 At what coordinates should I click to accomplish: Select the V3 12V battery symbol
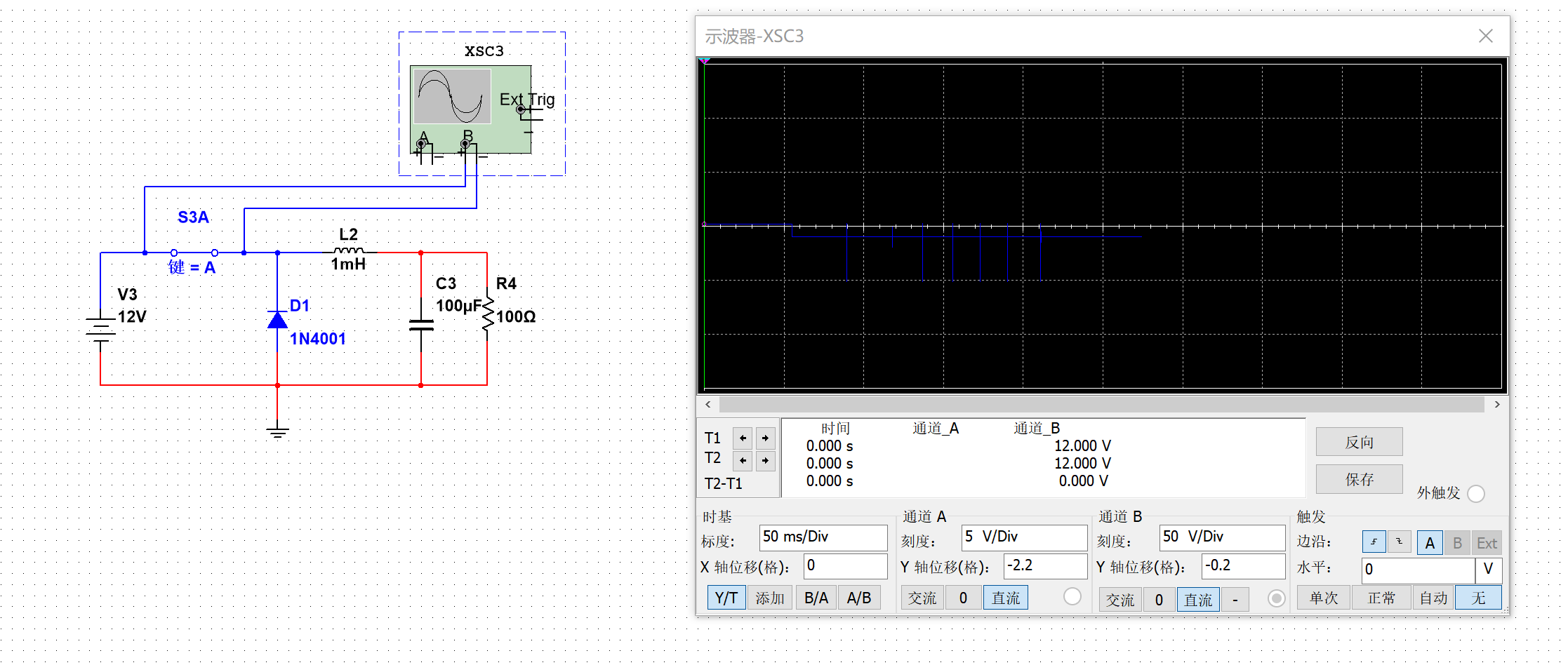(x=100, y=328)
